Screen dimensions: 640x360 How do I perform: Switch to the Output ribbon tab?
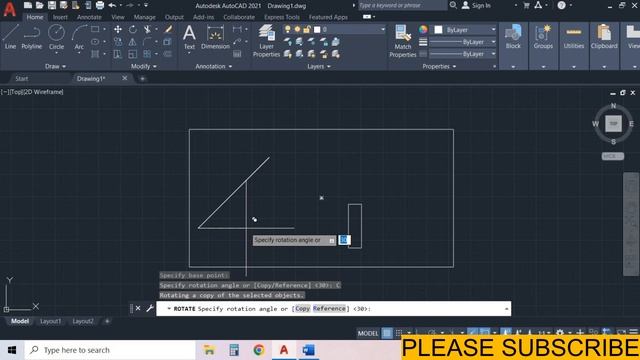[x=174, y=17]
